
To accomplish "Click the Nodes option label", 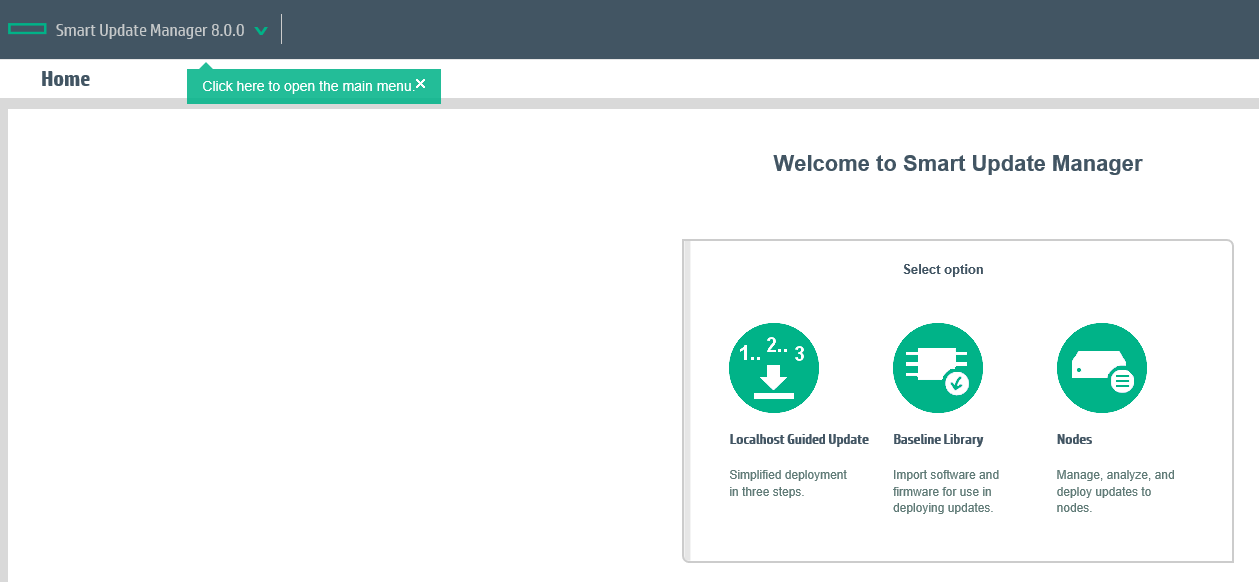I will [1074, 439].
